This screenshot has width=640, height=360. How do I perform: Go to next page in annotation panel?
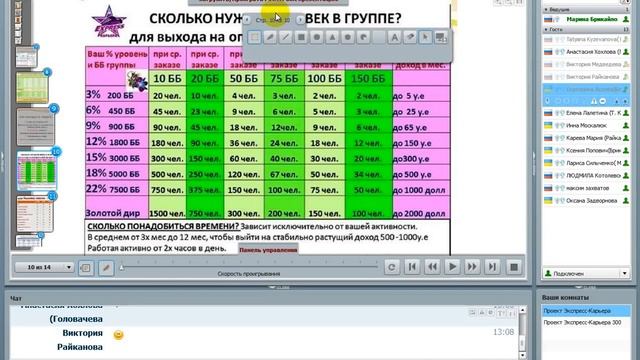click(300, 20)
